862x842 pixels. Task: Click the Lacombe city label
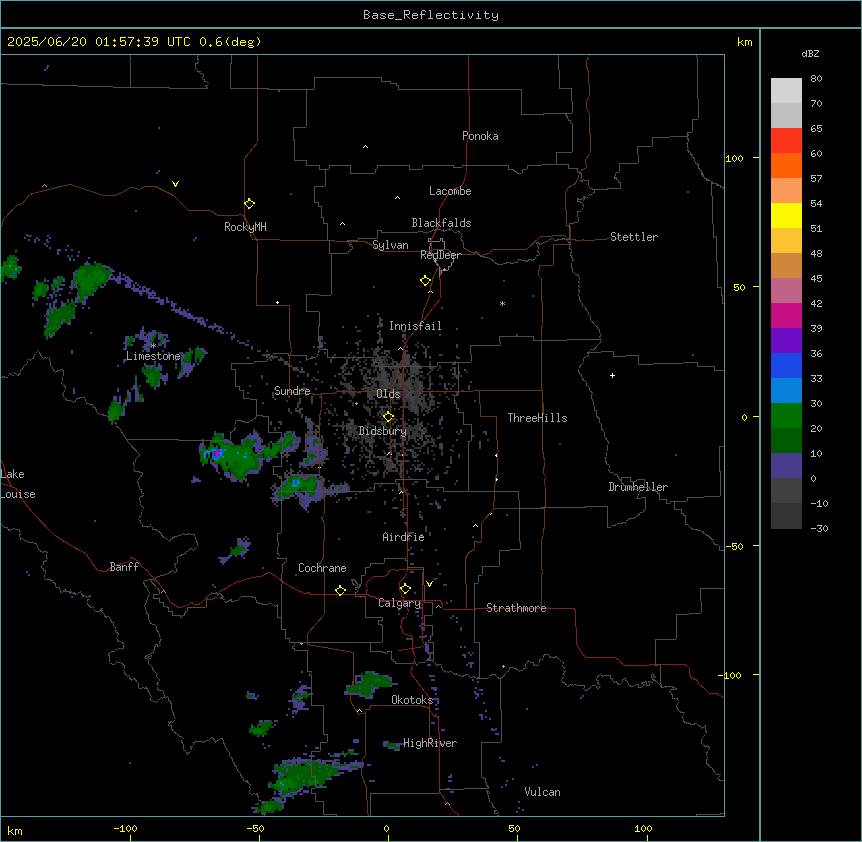point(450,191)
